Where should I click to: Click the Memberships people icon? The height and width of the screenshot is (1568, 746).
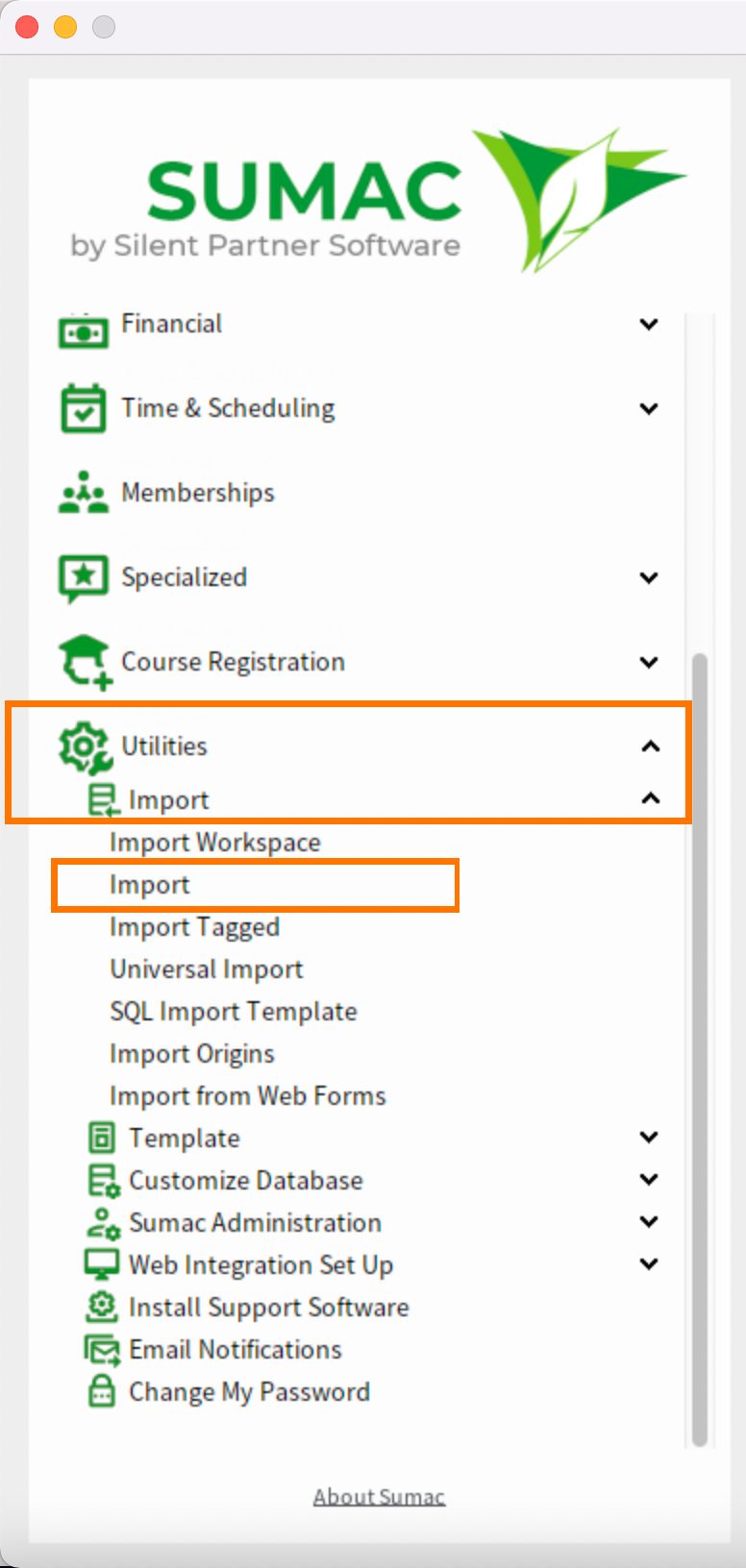coord(84,493)
